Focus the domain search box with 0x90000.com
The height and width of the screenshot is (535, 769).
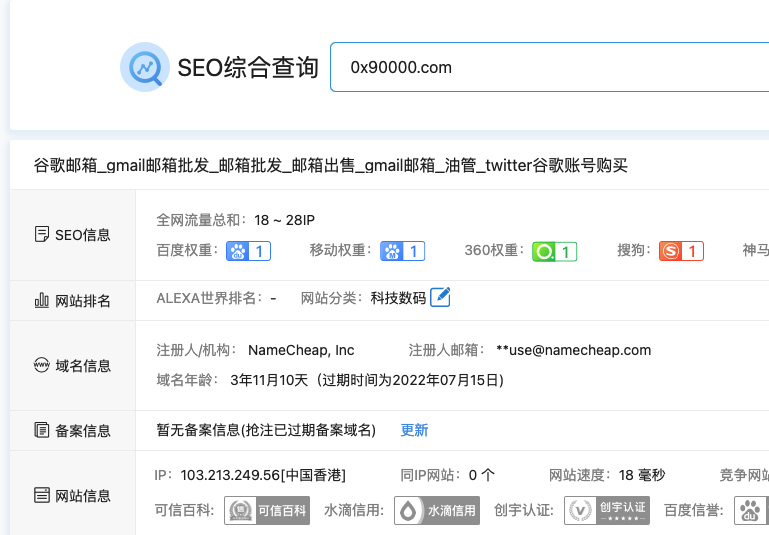click(549, 67)
